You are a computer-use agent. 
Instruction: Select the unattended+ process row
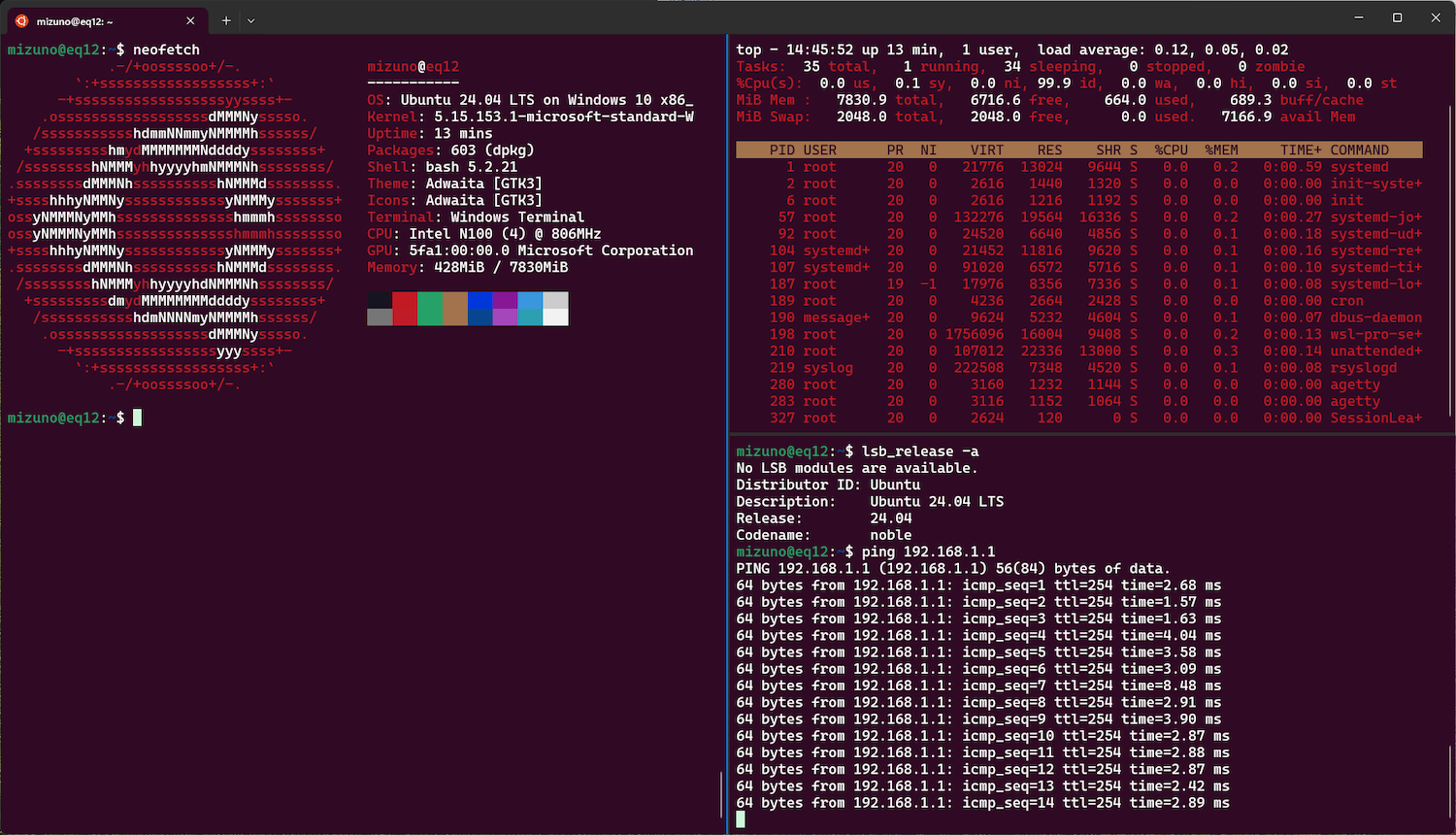pos(1079,351)
